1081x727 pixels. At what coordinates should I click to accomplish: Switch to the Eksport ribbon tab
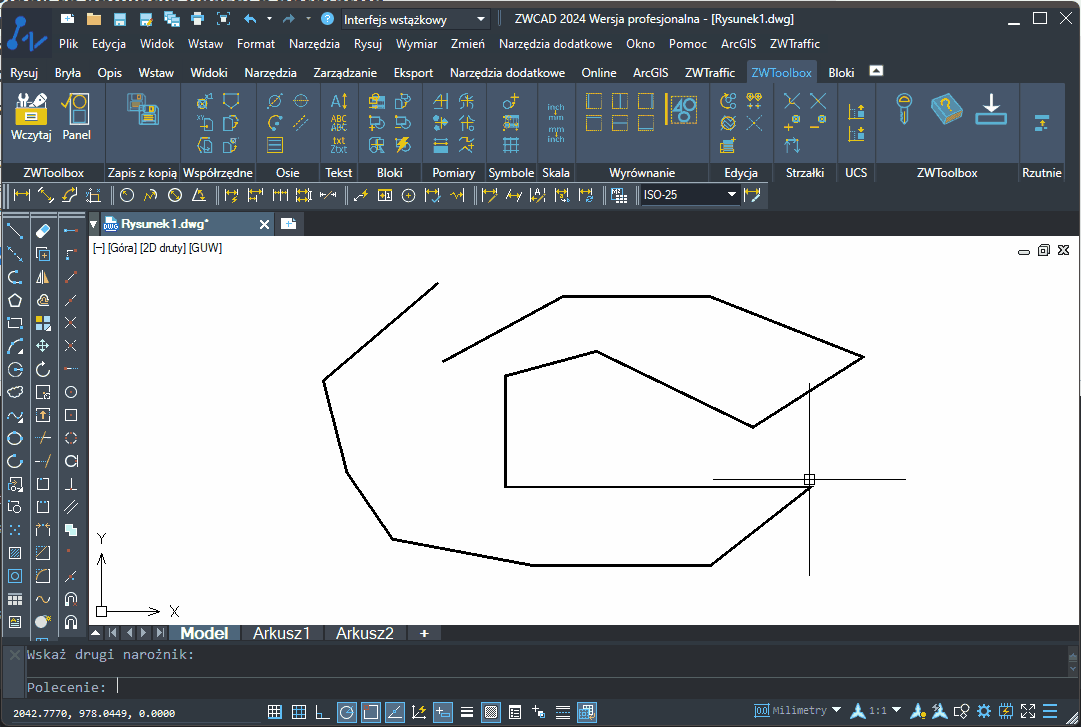pyautogui.click(x=413, y=72)
